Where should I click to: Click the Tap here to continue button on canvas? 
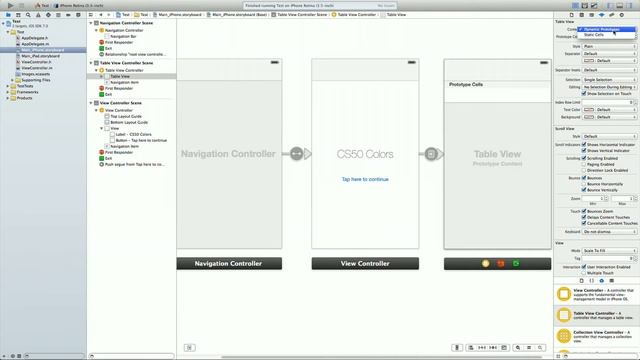pos(365,179)
